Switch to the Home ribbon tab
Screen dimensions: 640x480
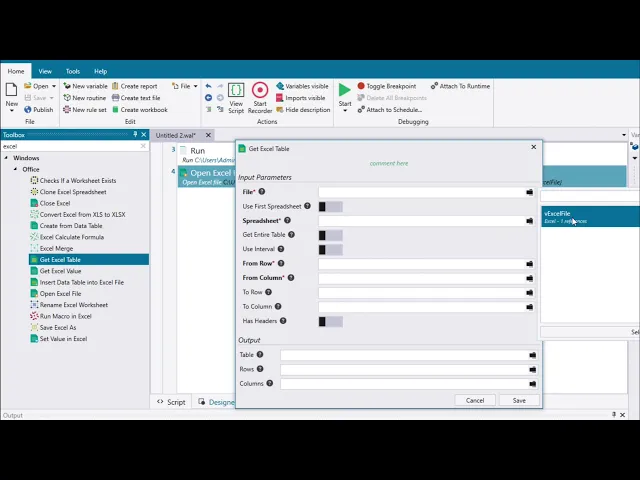[16, 71]
